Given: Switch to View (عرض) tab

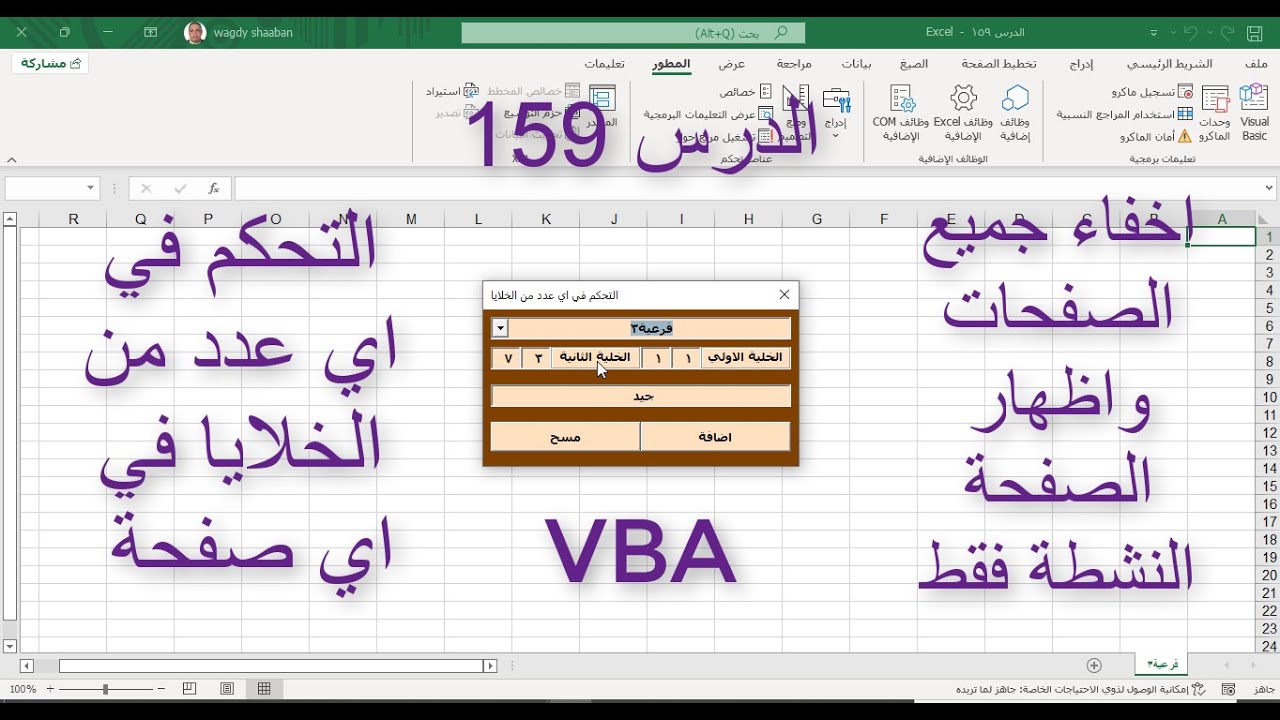Looking at the screenshot, I should coord(732,64).
